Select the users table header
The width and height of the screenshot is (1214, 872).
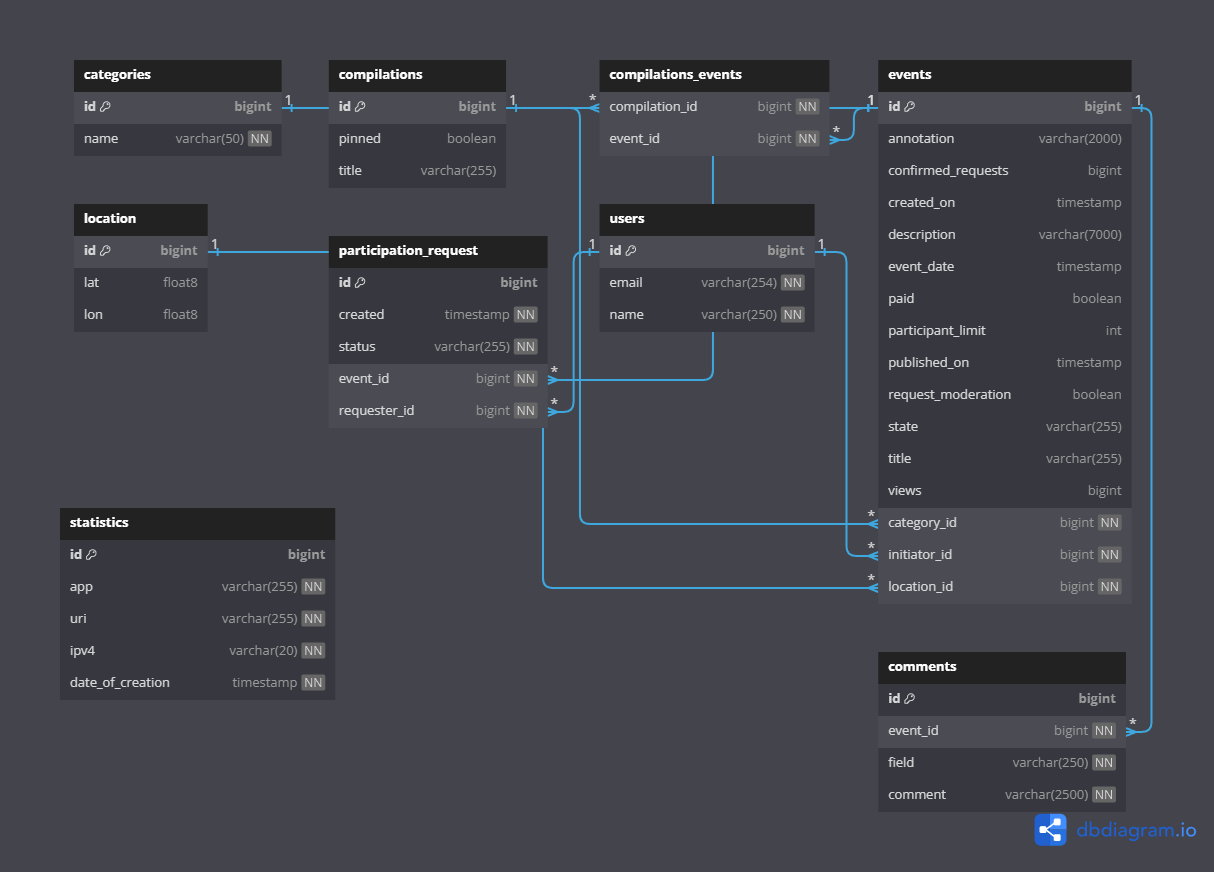[x=707, y=219]
